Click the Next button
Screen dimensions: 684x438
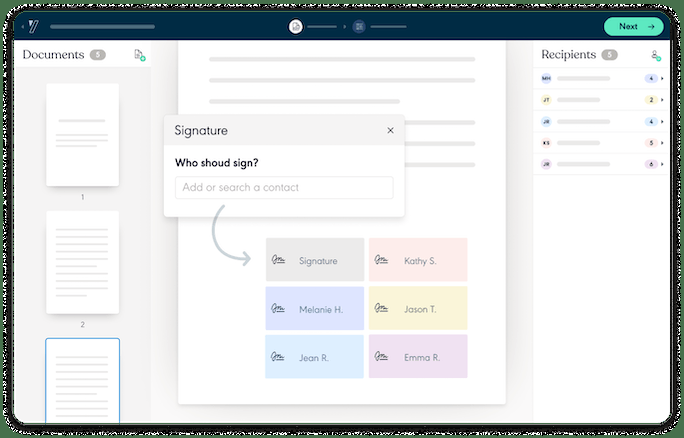click(633, 27)
